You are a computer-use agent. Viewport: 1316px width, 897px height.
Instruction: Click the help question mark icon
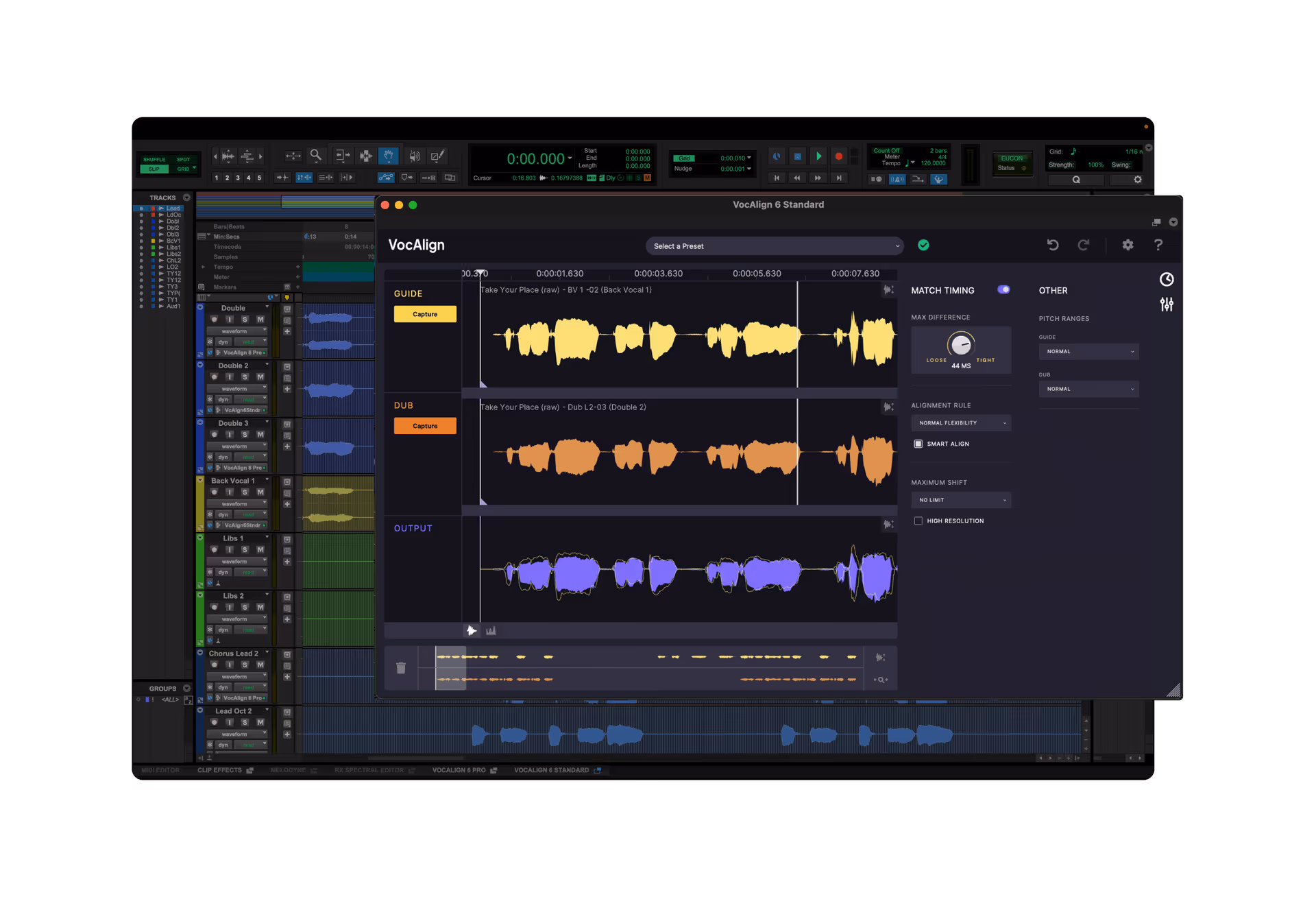1158,245
